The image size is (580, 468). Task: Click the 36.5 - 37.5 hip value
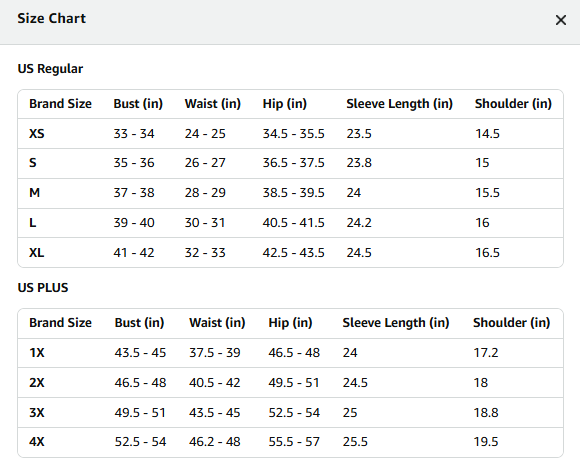coord(293,163)
